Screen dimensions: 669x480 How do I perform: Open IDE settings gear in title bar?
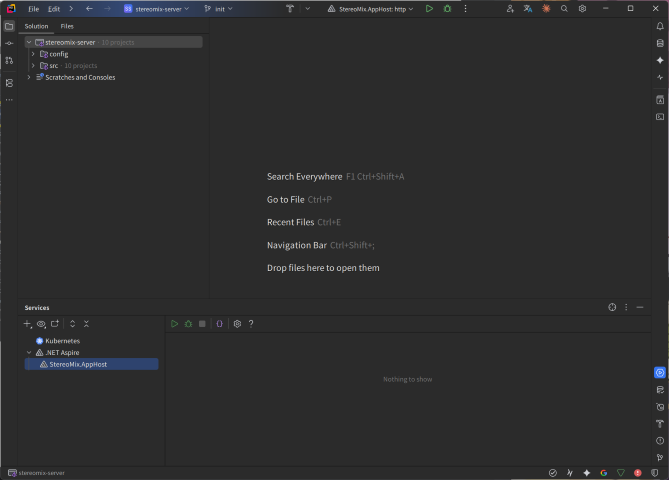tap(582, 8)
